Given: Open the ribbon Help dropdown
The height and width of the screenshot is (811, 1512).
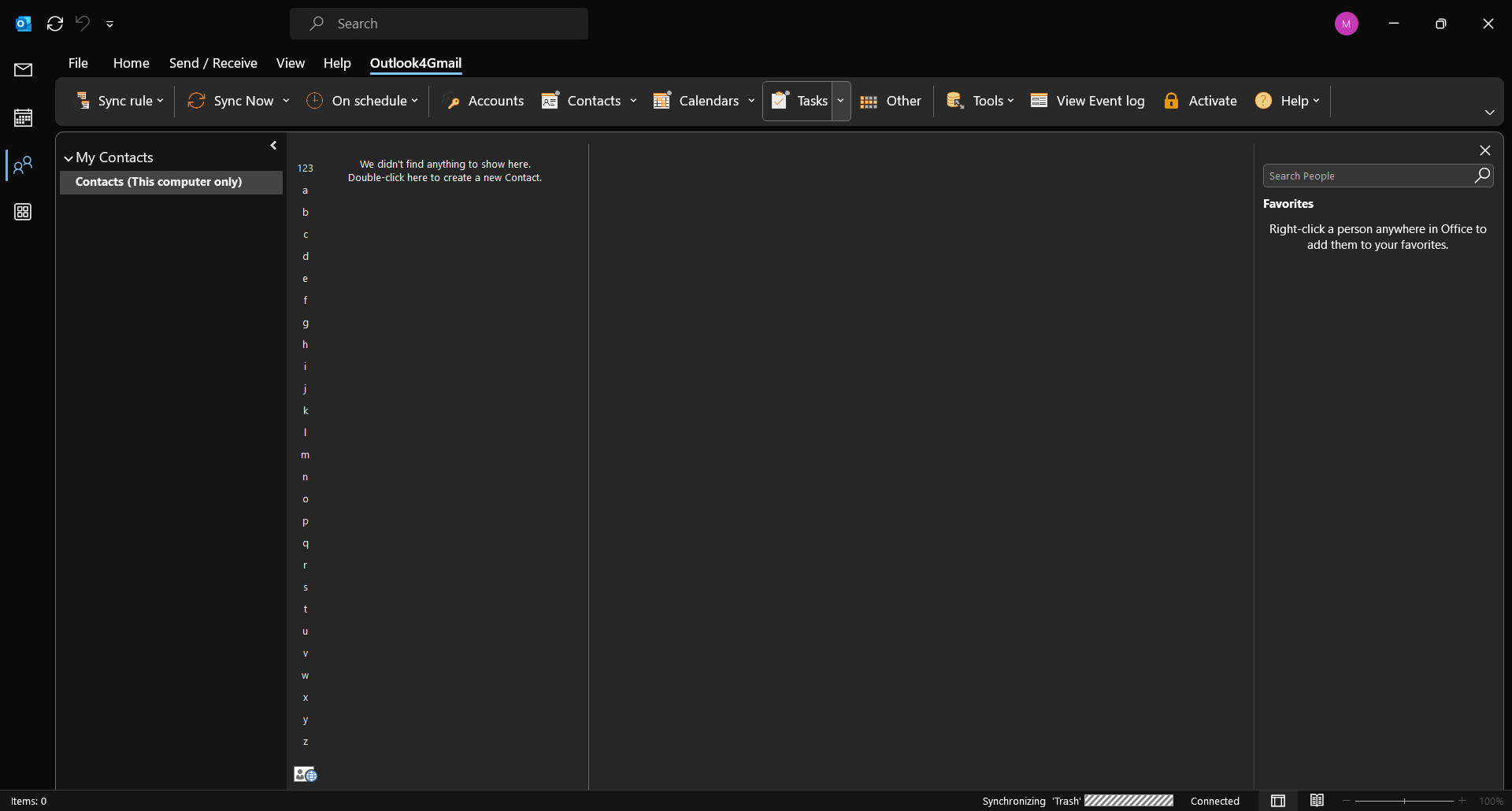Looking at the screenshot, I should 1288,101.
